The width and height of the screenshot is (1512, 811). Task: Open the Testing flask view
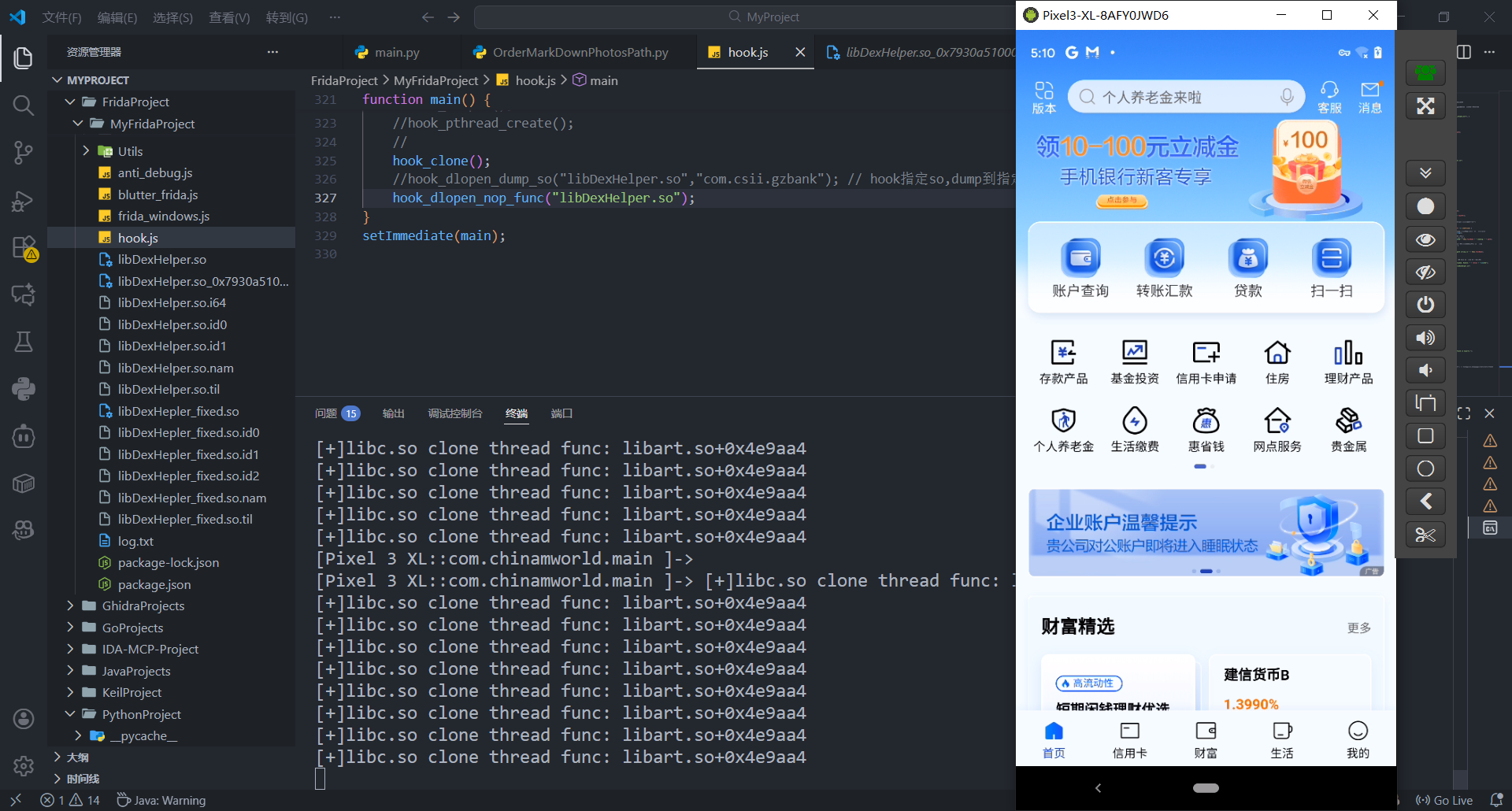(24, 342)
